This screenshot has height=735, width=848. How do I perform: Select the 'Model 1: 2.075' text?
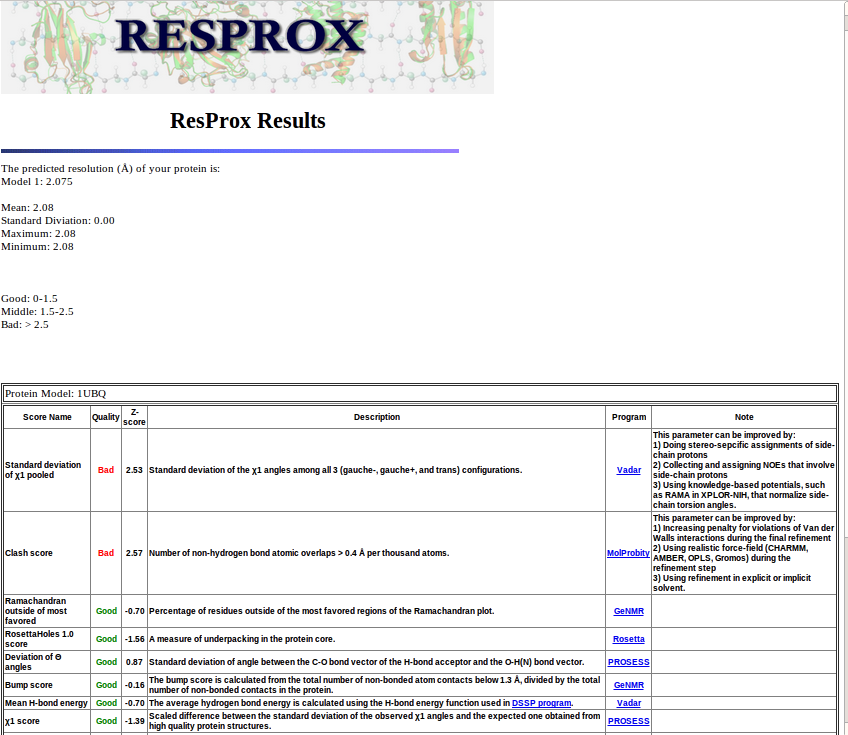point(37,182)
